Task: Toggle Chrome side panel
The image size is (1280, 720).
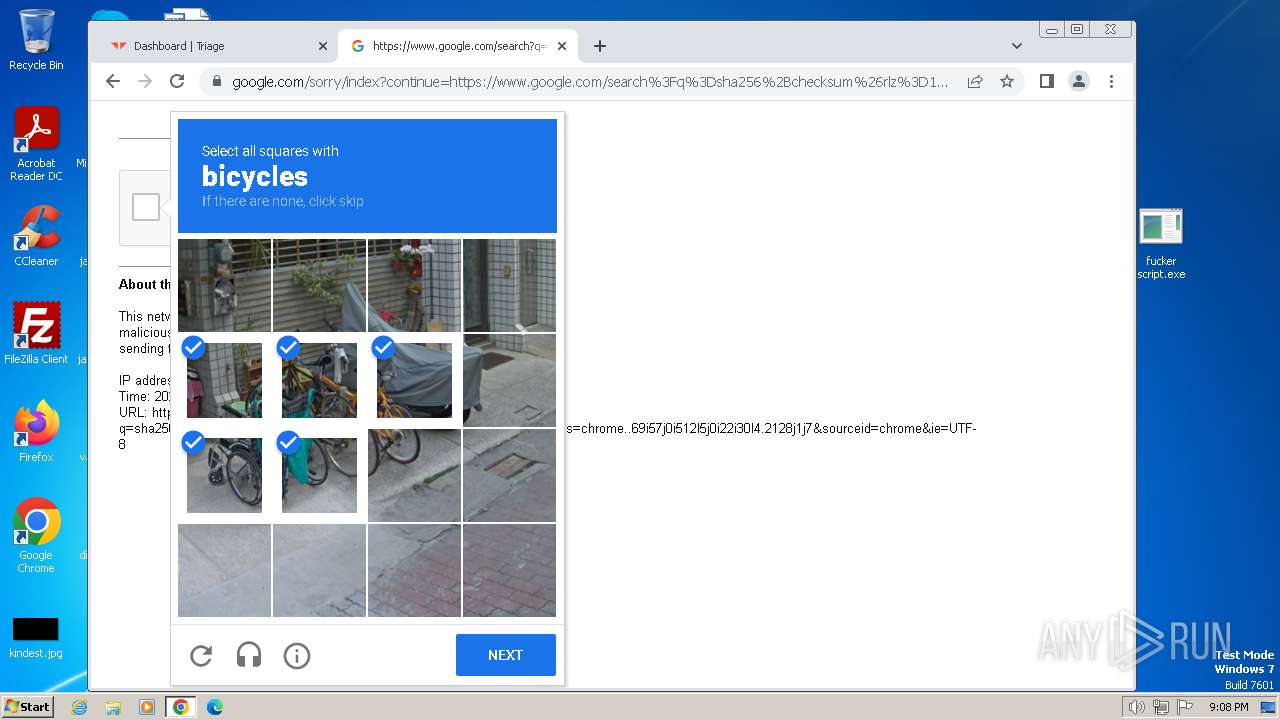Action: coord(1047,81)
